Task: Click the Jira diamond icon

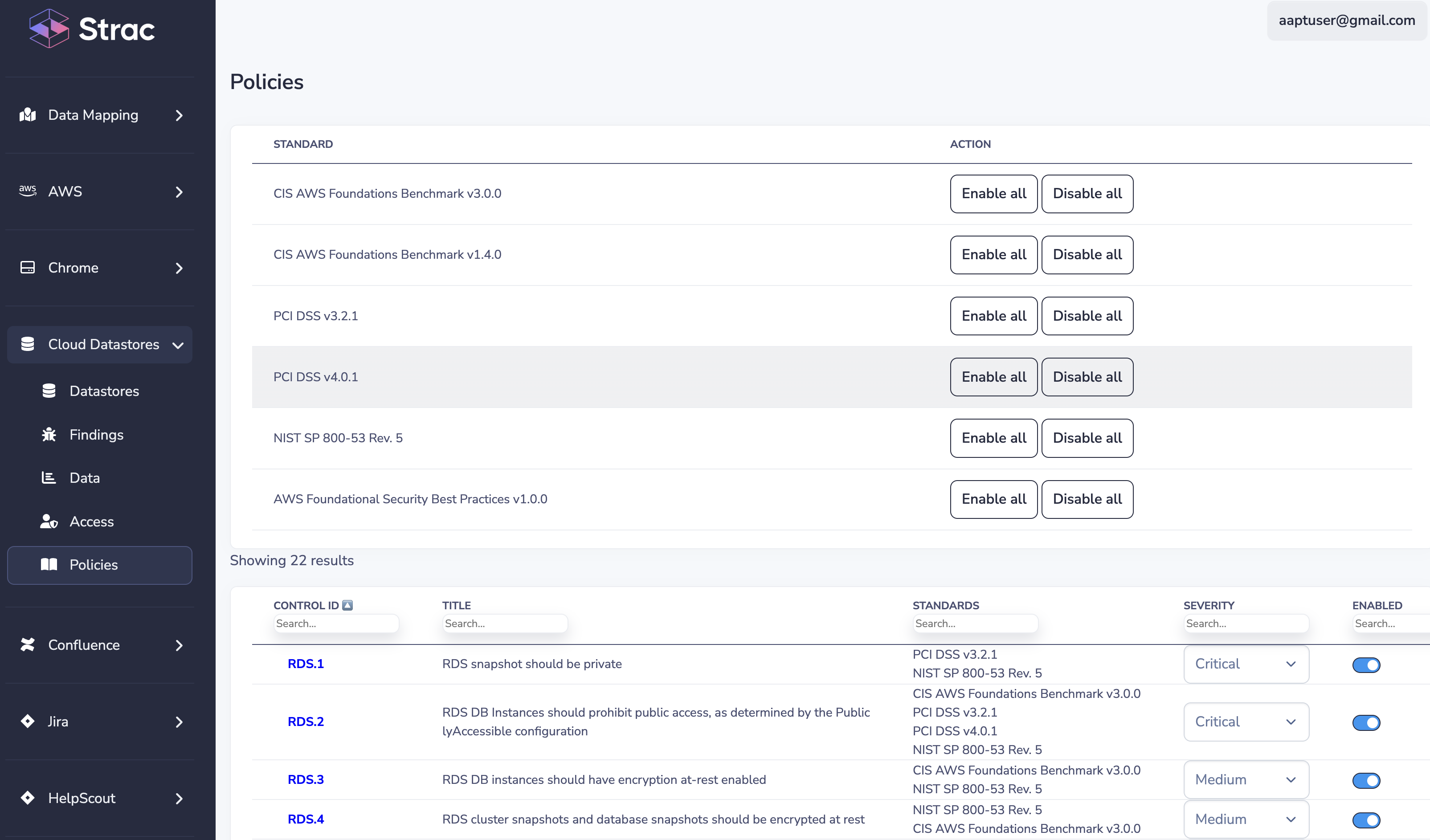Action: pyautogui.click(x=27, y=721)
